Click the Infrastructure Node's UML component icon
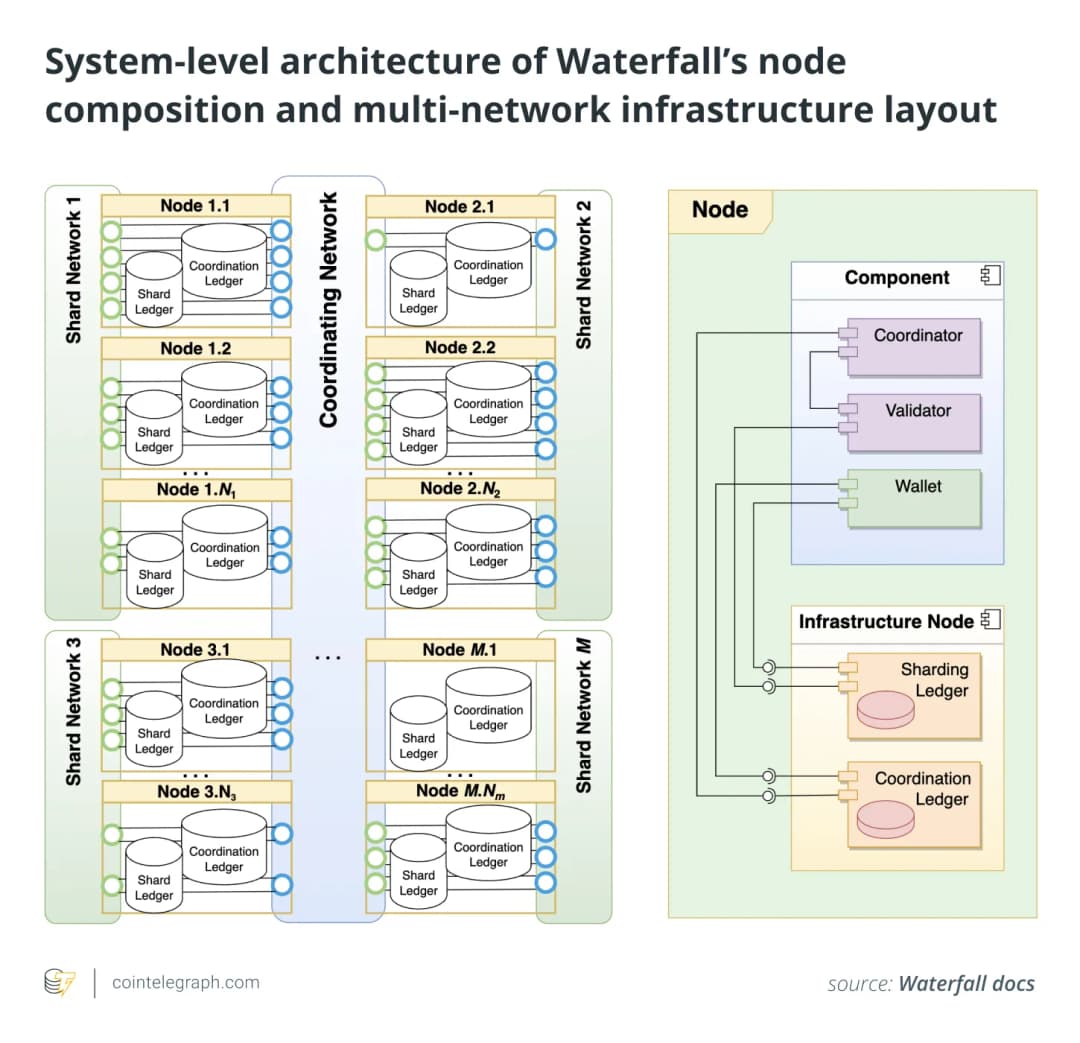This screenshot has height=1043, width=1080. pos(990,620)
